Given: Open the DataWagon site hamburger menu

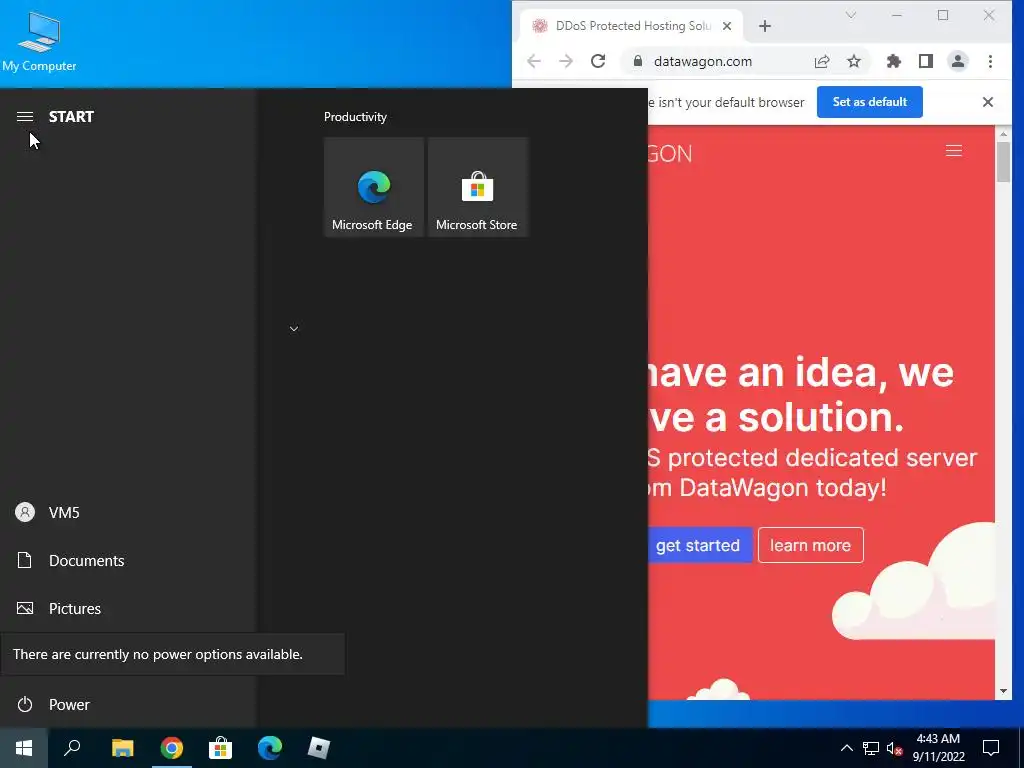Looking at the screenshot, I should [953, 152].
